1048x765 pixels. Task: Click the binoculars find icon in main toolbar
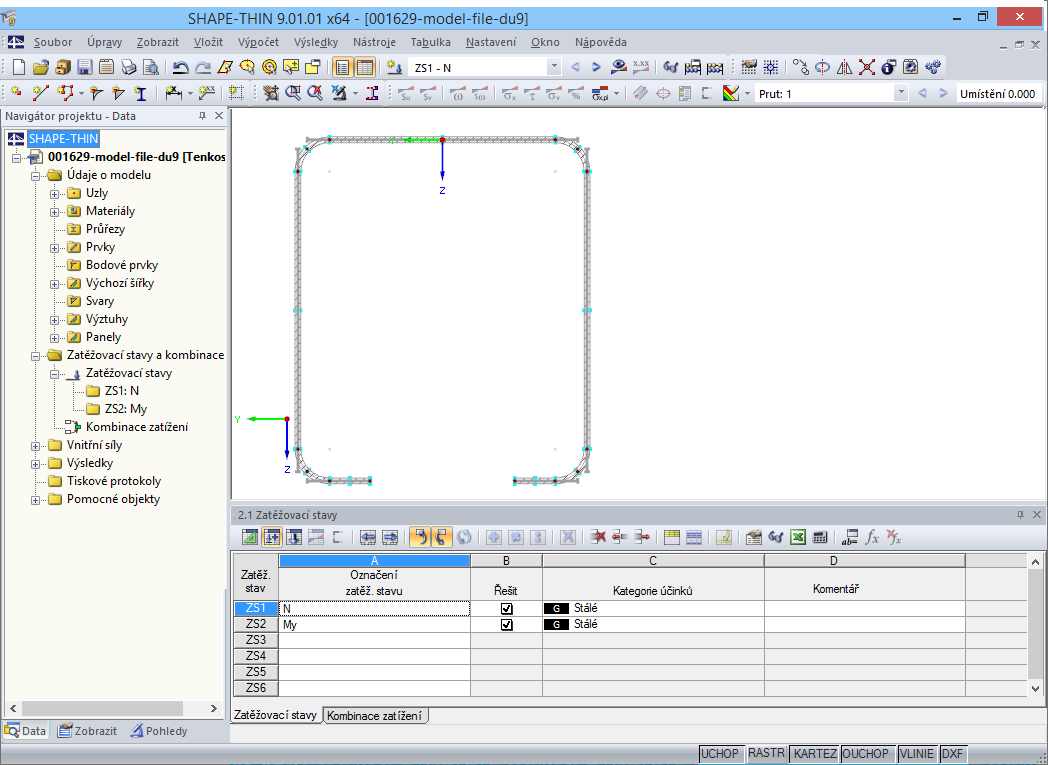[x=670, y=67]
